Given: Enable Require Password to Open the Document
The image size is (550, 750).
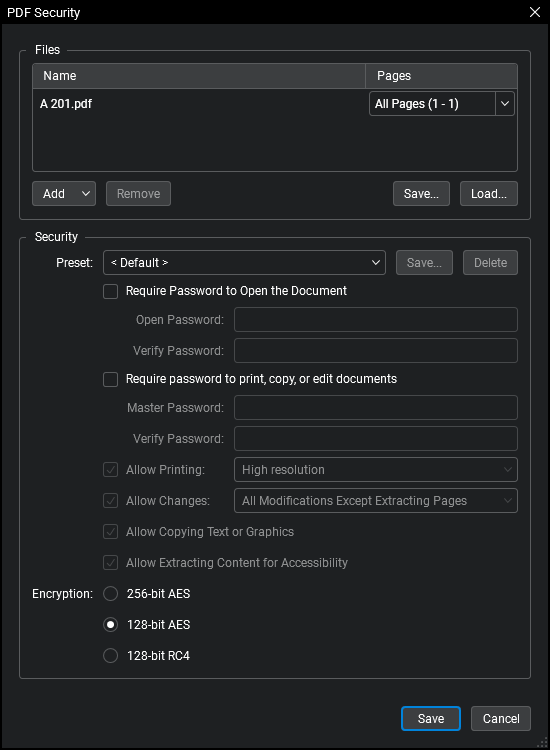Looking at the screenshot, I should 110,291.
